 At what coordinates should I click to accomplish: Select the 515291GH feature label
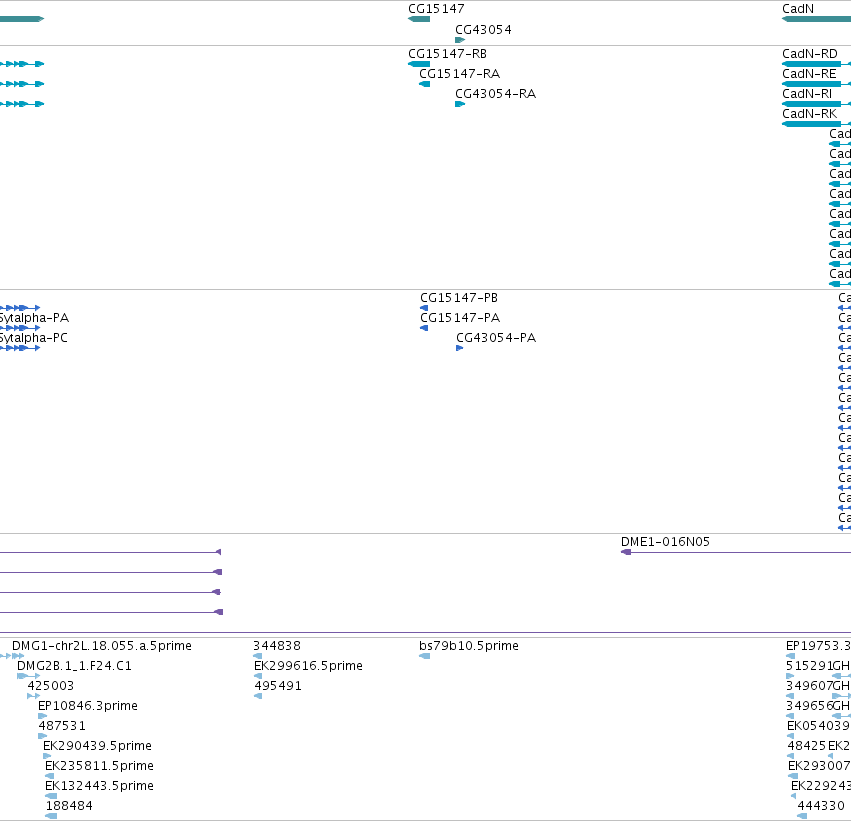(x=818, y=666)
